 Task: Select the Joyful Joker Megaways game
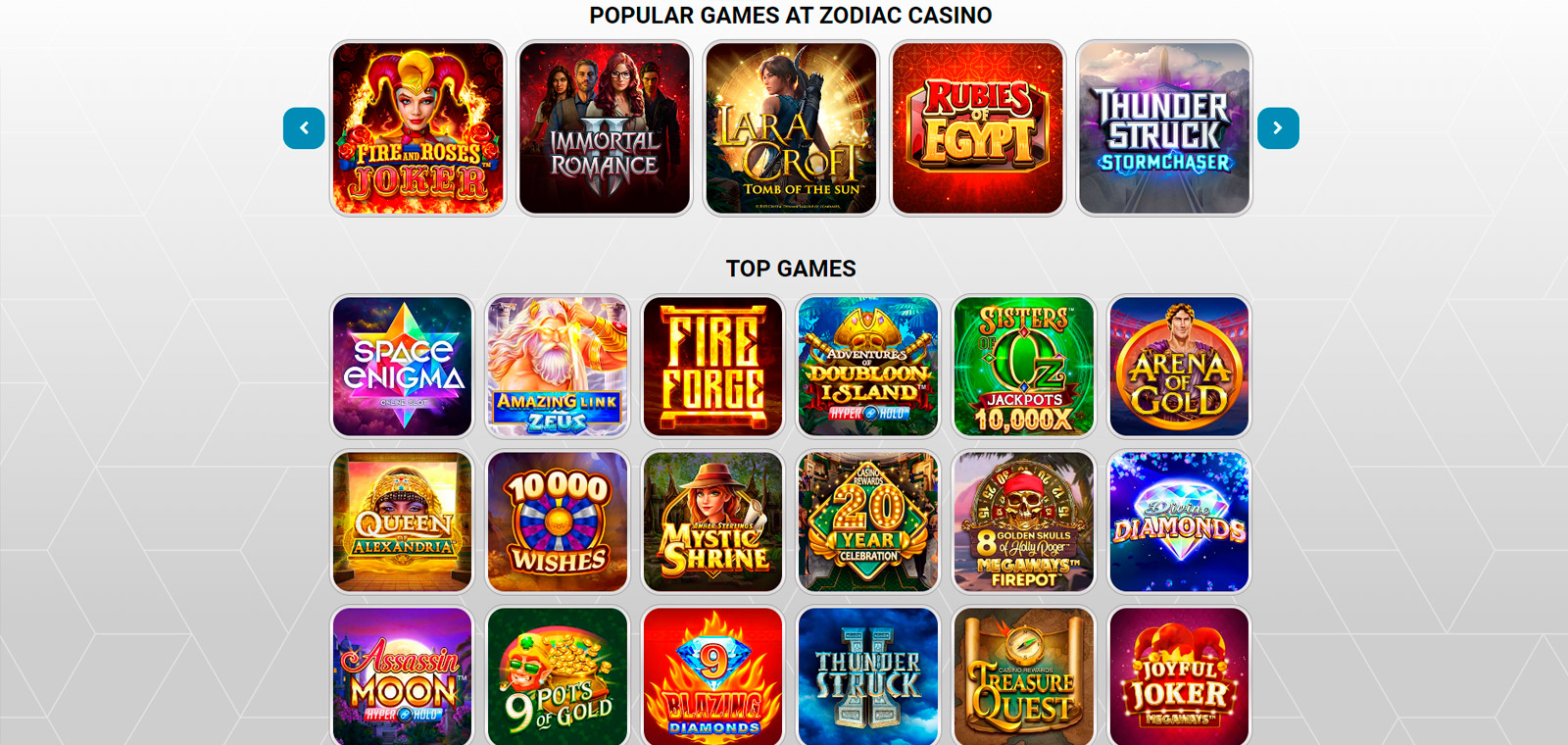coord(1180,676)
